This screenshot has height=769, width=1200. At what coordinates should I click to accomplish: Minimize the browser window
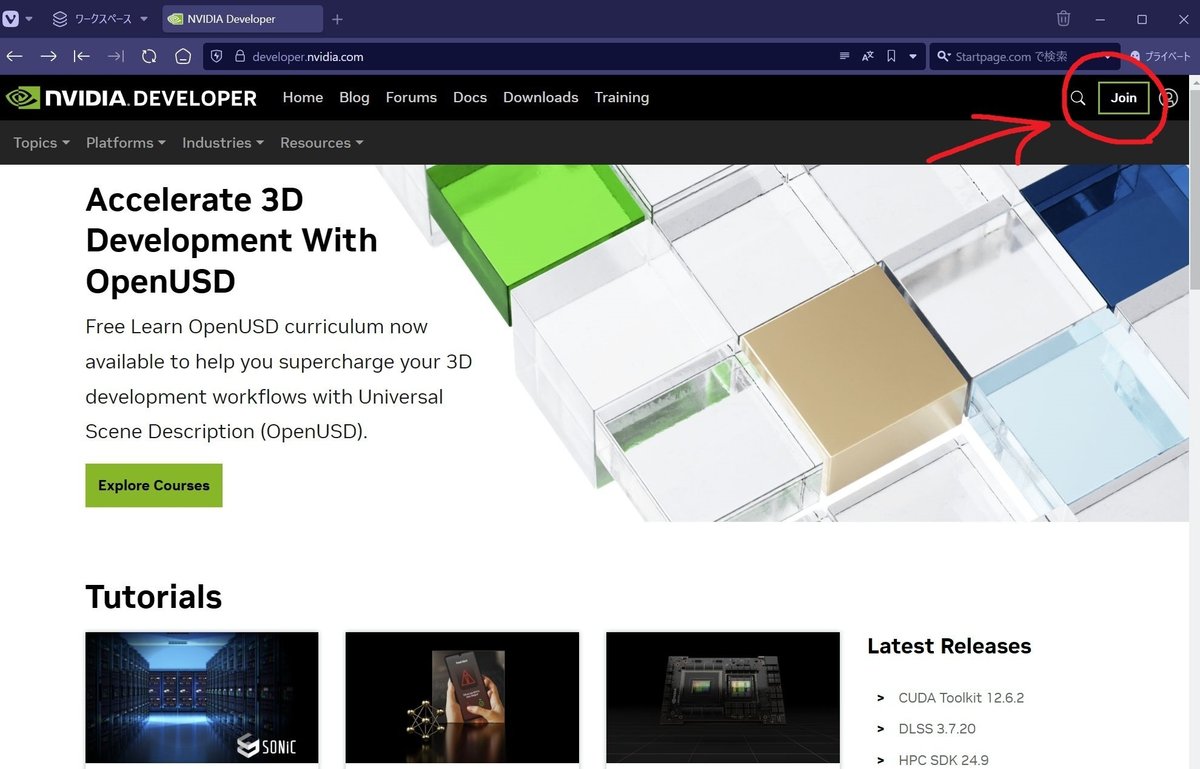coord(1101,19)
